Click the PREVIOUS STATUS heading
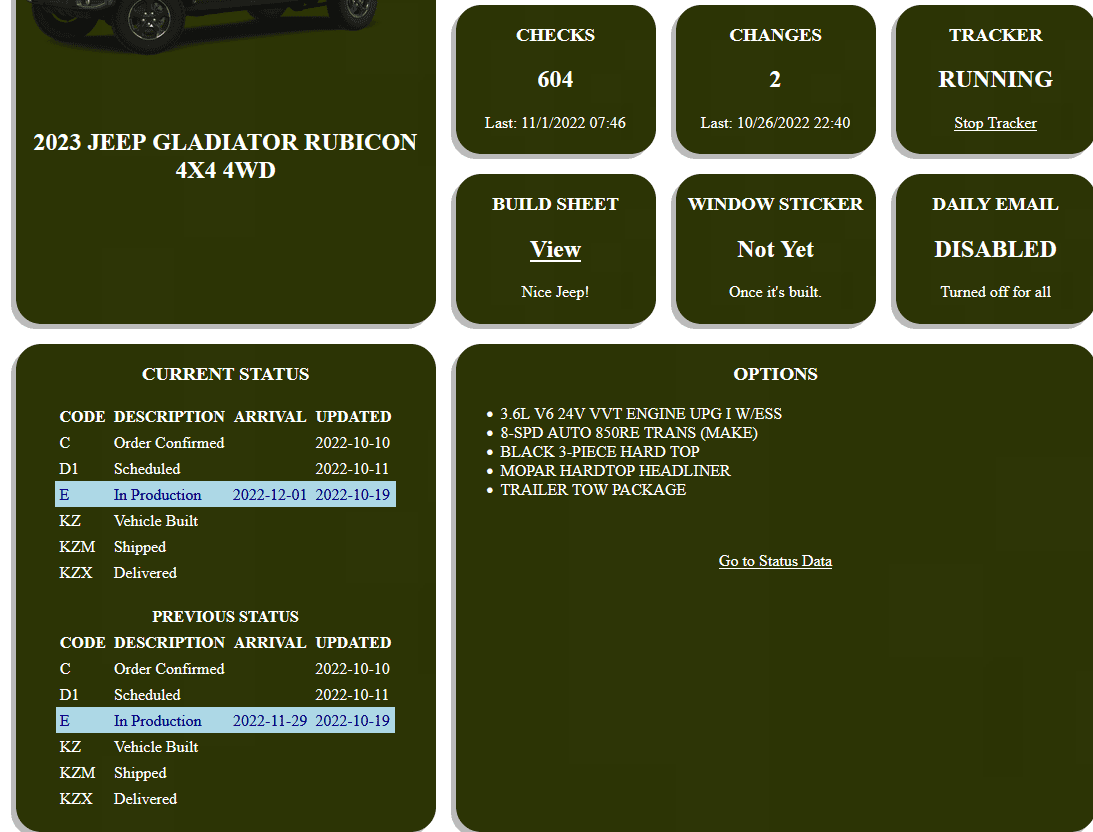Viewport: 1093px width, 832px height. [225, 617]
